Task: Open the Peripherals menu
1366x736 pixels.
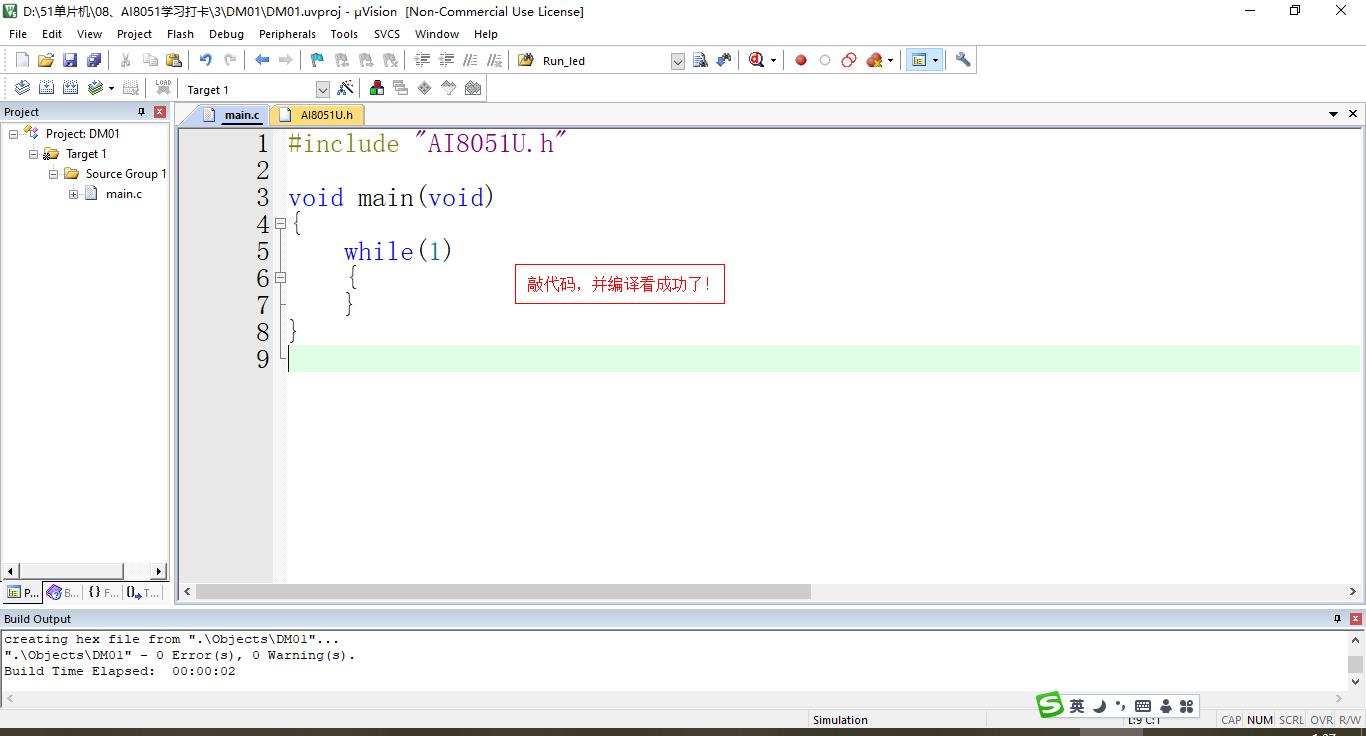Action: coord(287,34)
